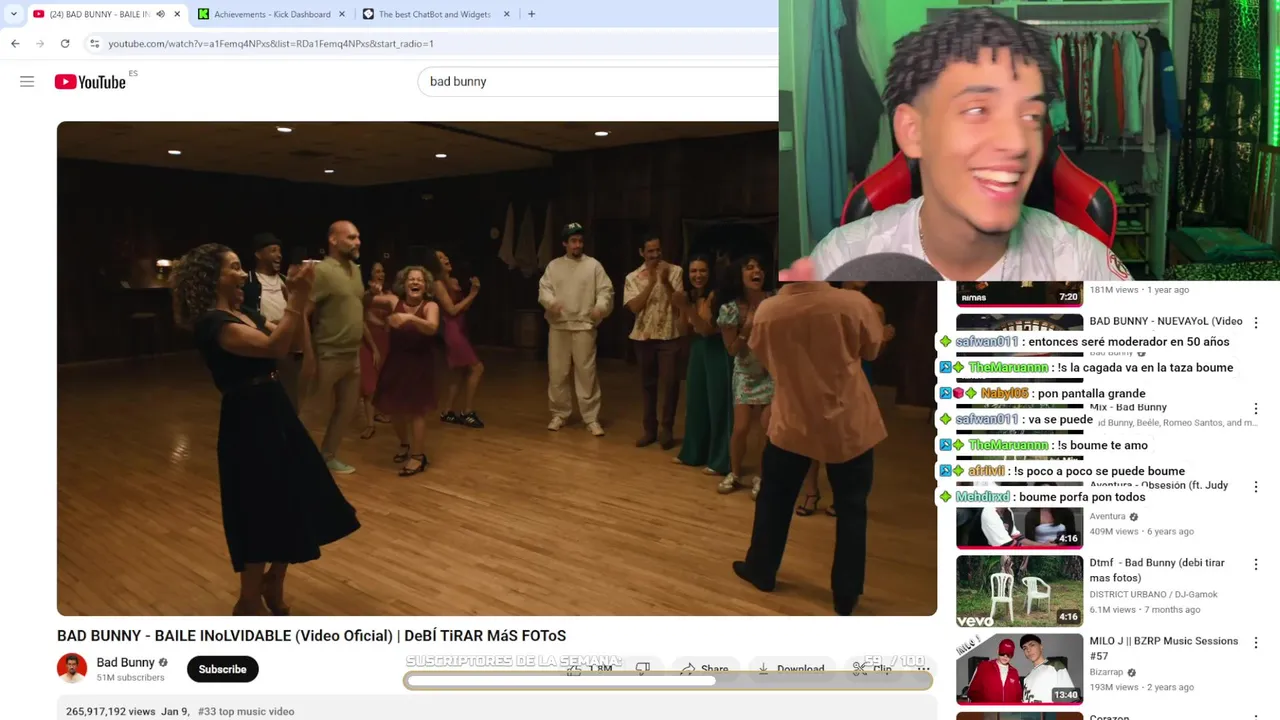The height and width of the screenshot is (720, 1280).
Task: Download this video
Action: point(791,669)
